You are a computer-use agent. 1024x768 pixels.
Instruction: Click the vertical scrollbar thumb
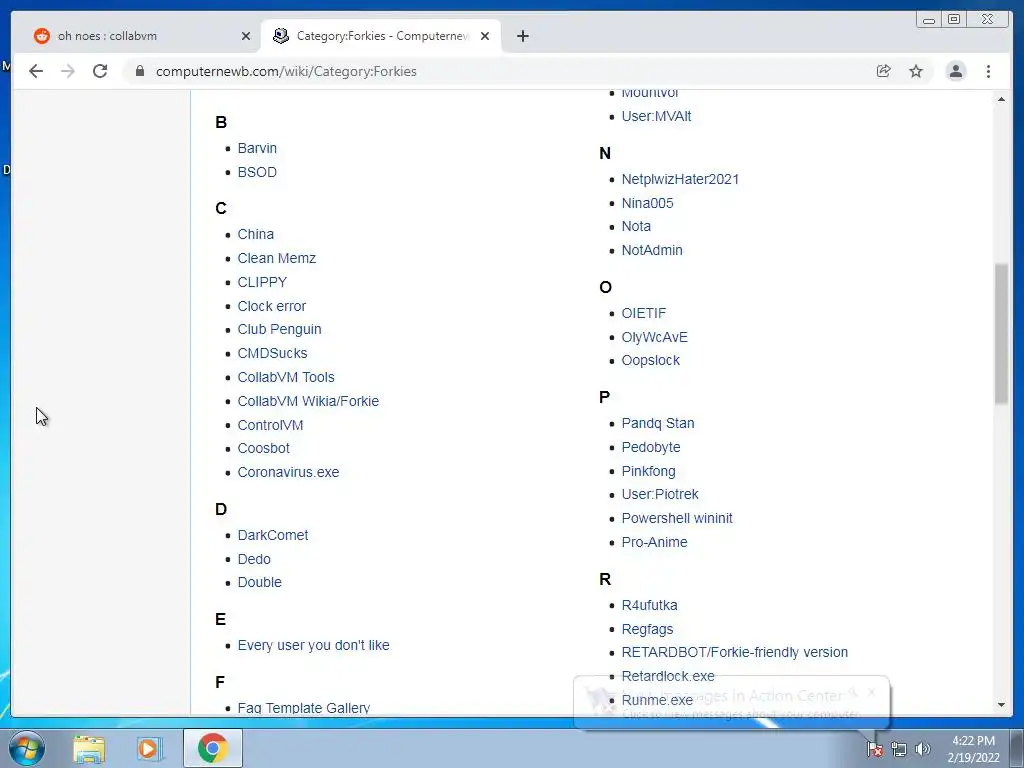1001,334
